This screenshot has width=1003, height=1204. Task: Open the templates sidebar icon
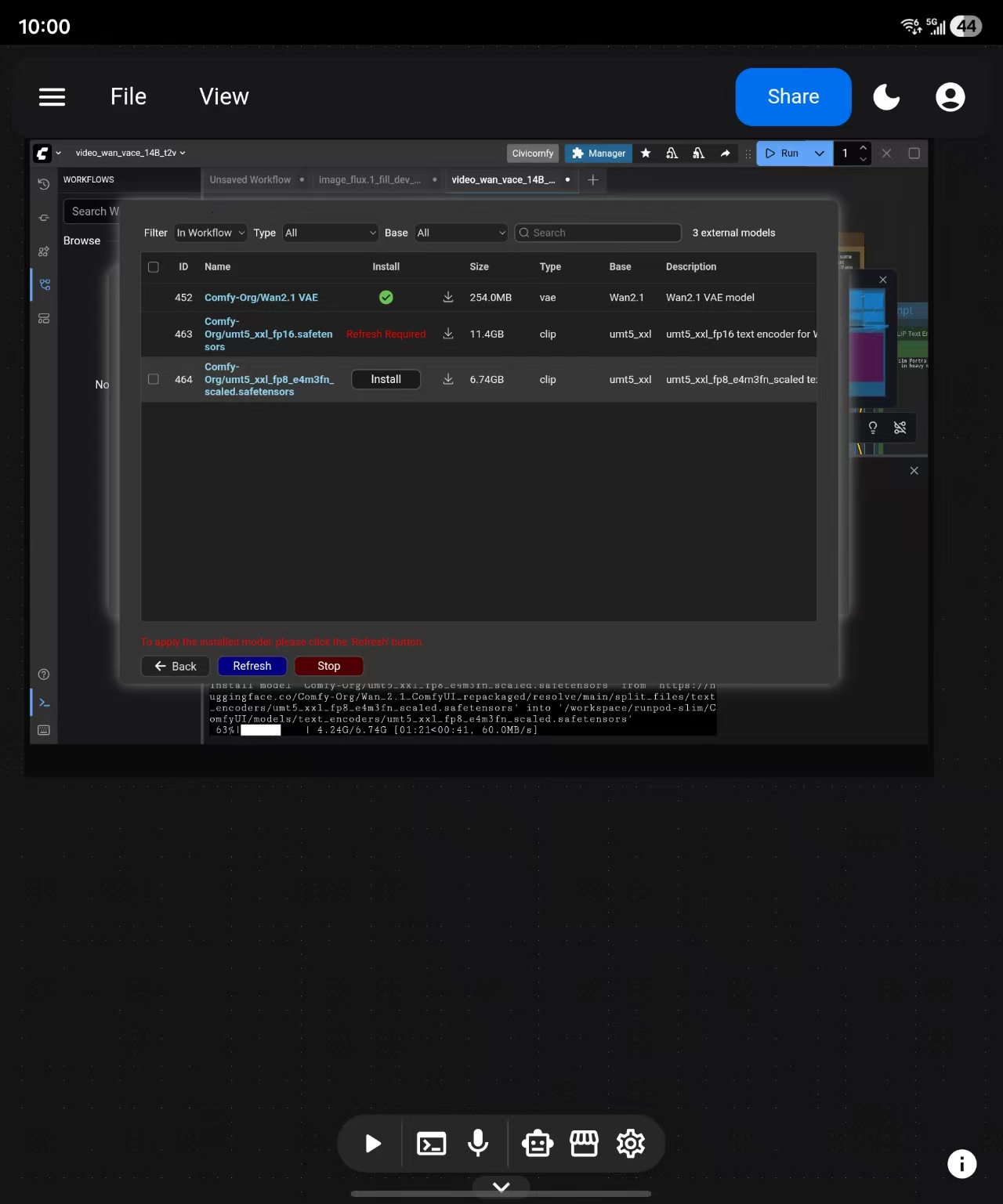(x=44, y=319)
